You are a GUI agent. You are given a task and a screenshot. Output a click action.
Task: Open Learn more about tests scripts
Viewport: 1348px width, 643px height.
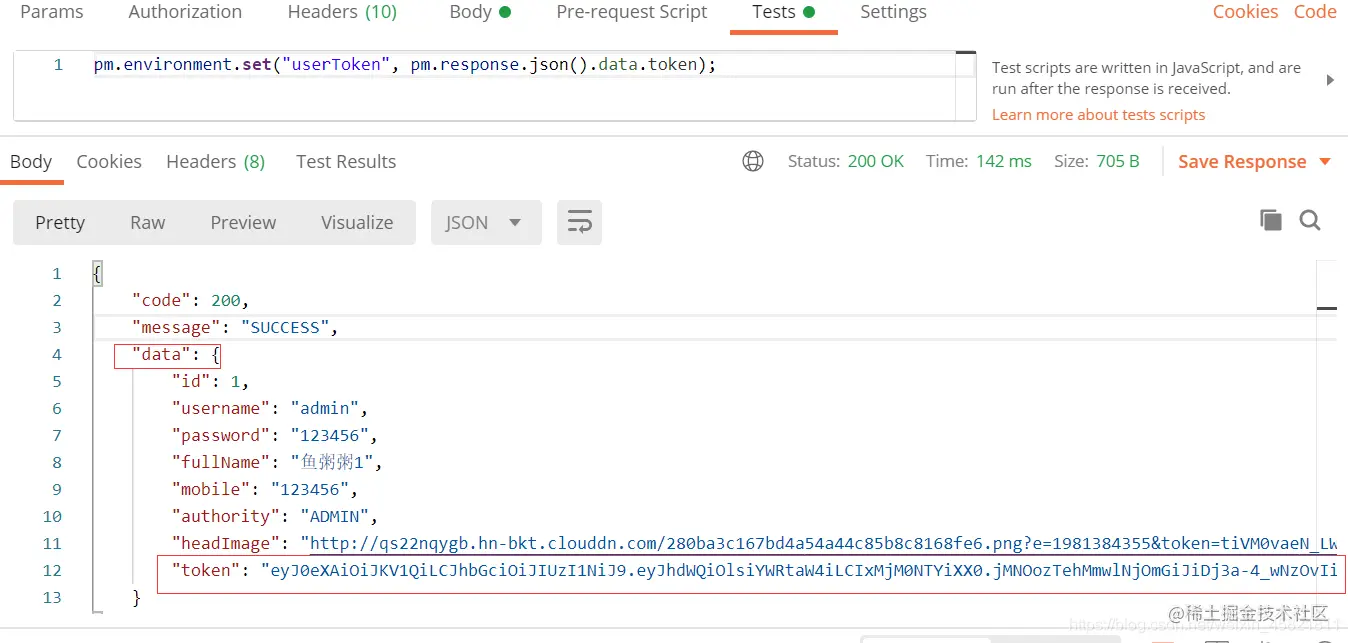point(1098,115)
